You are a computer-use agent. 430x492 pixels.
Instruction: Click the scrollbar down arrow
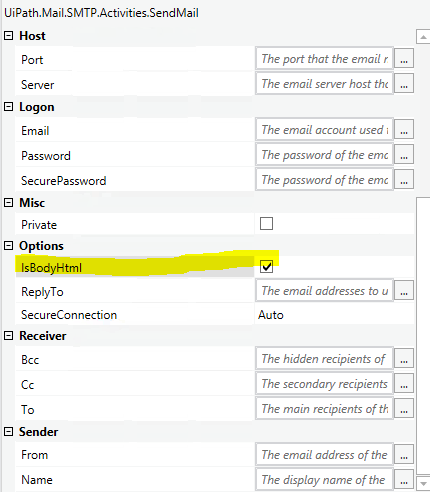pyautogui.click(x=423, y=483)
